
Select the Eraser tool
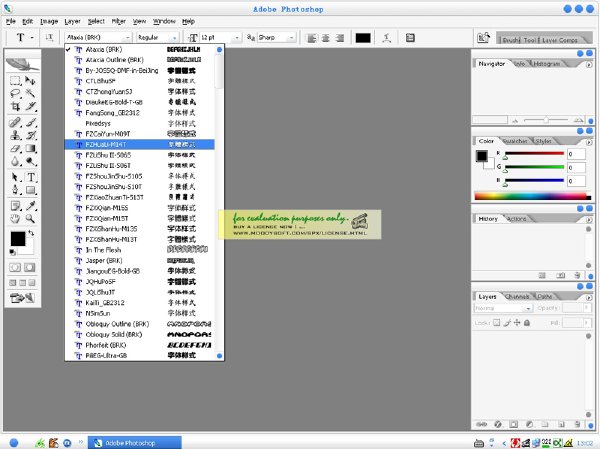[15, 149]
